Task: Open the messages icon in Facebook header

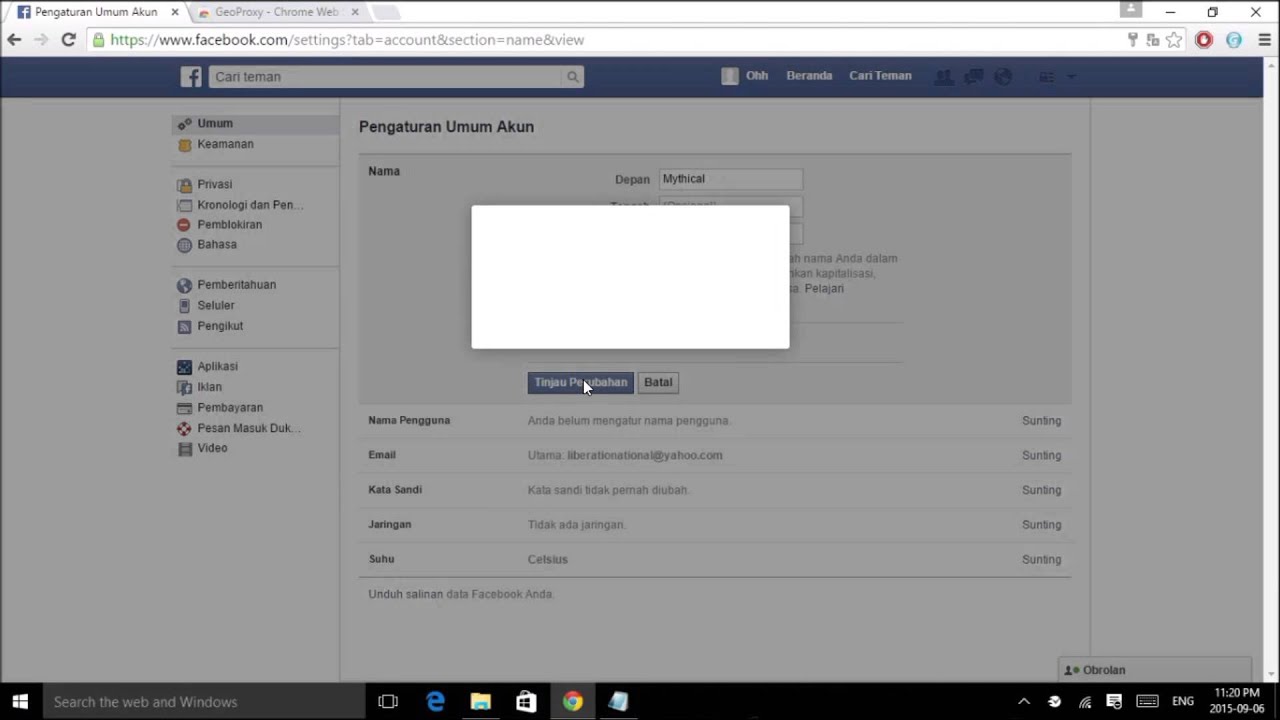Action: pyautogui.click(x=973, y=76)
